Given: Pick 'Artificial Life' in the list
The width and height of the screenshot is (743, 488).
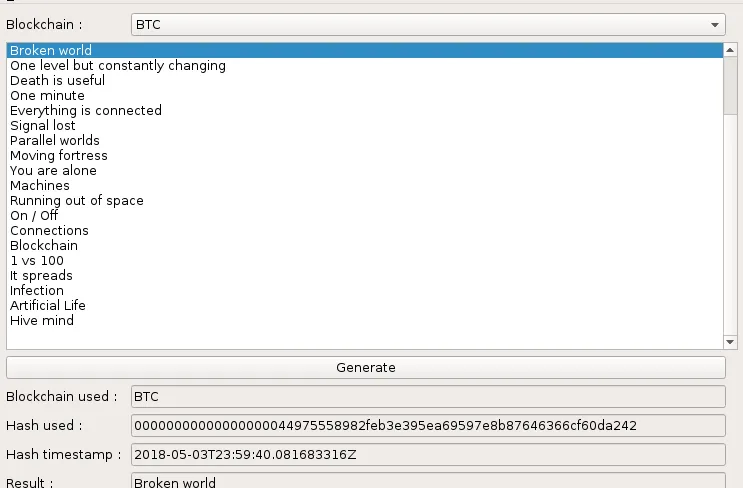Looking at the screenshot, I should (x=365, y=306).
